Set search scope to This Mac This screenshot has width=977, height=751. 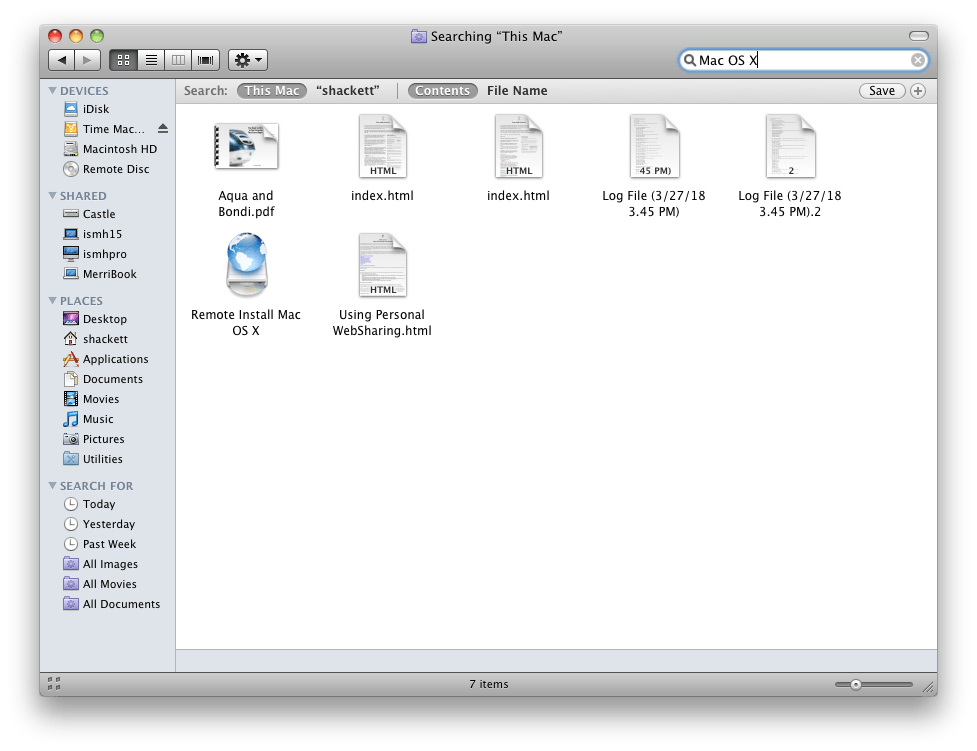[x=272, y=91]
